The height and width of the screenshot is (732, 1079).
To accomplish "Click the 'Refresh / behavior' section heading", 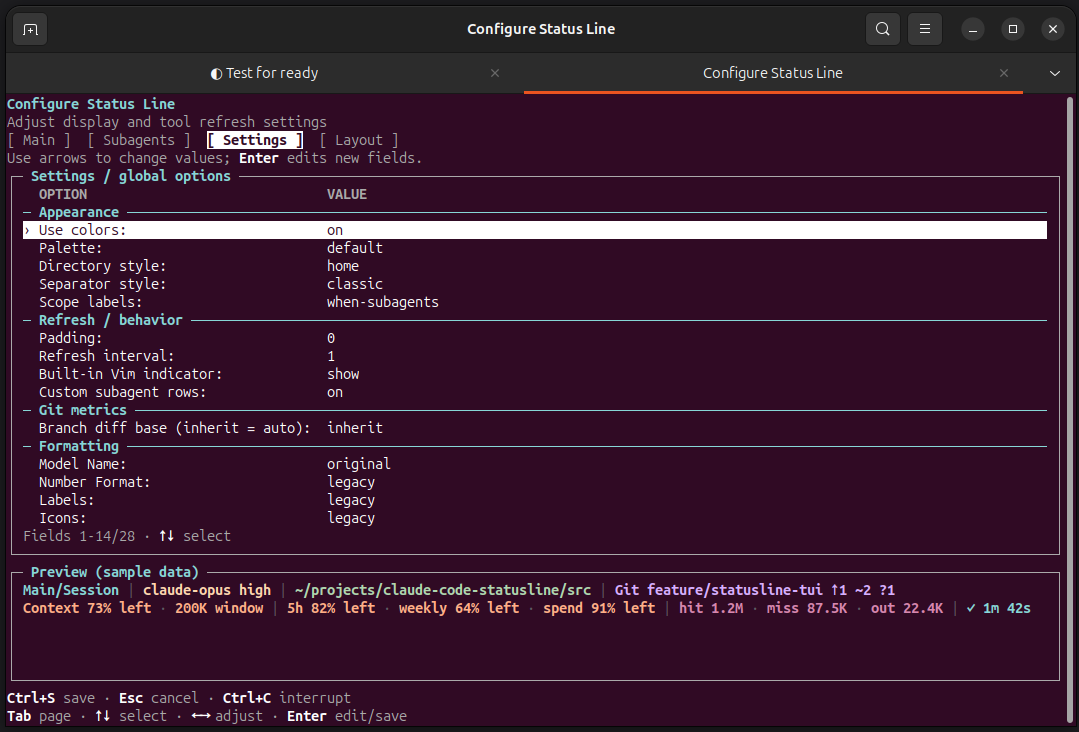I will tap(110, 320).
